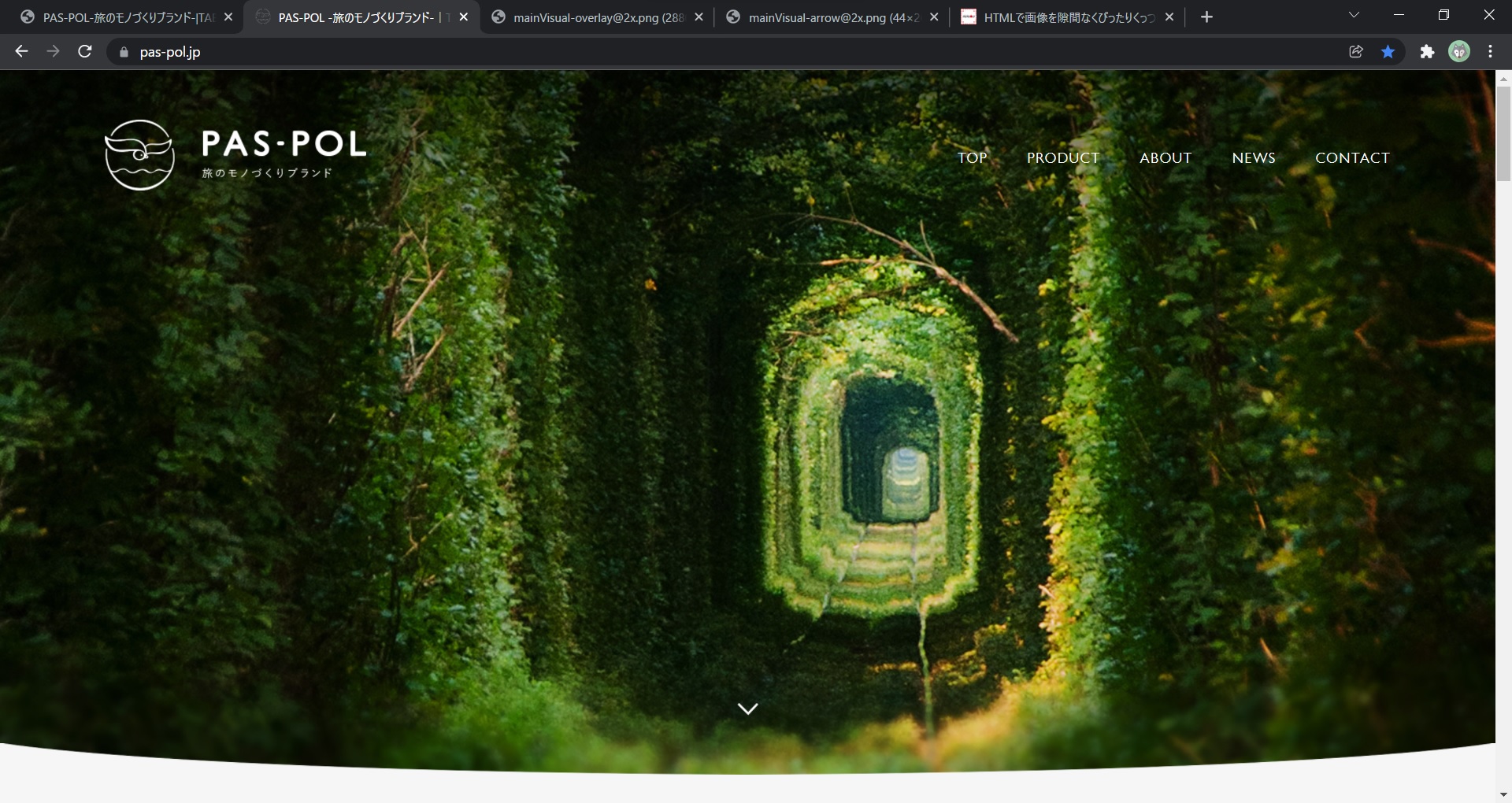This screenshot has height=803, width=1512.
Task: Click the scroll-down chevron arrow on hero image
Action: (747, 709)
